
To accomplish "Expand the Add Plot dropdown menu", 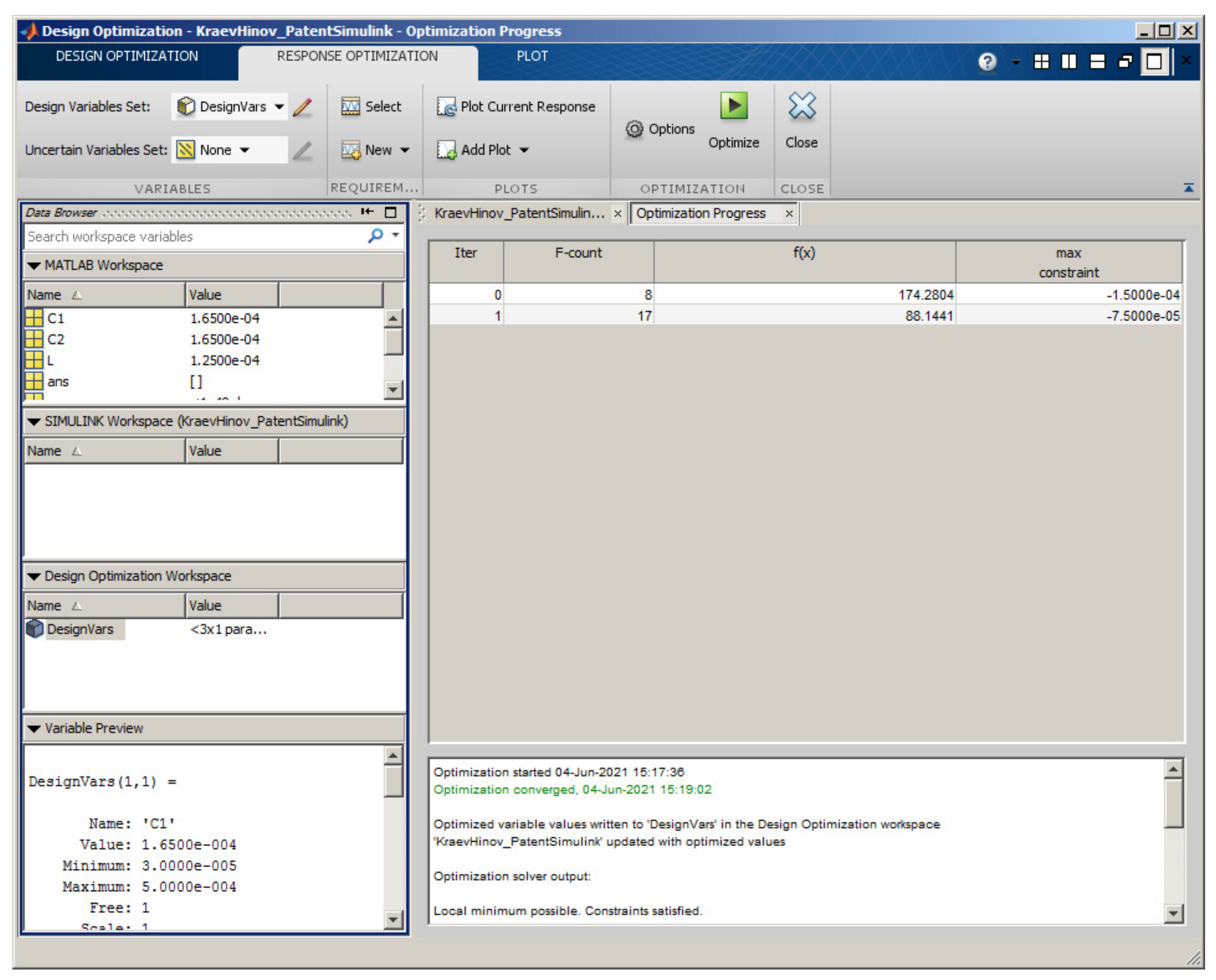I will point(524,150).
